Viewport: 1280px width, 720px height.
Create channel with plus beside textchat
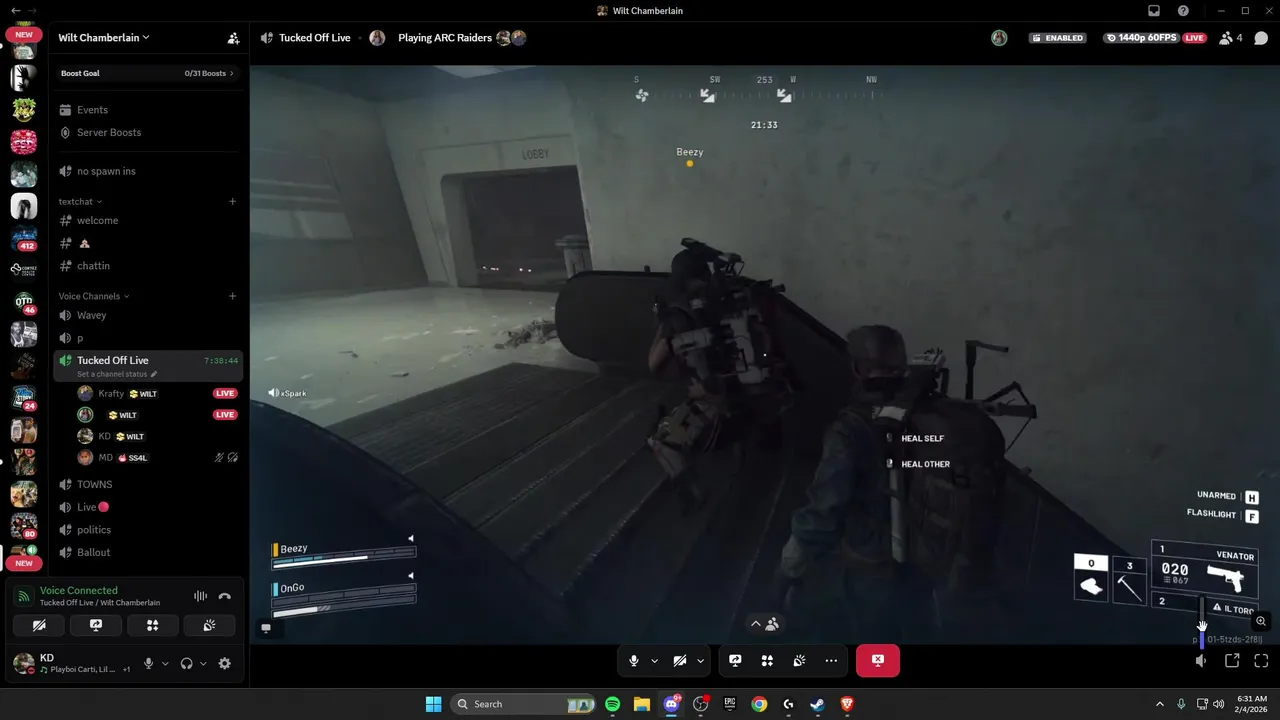click(x=233, y=201)
